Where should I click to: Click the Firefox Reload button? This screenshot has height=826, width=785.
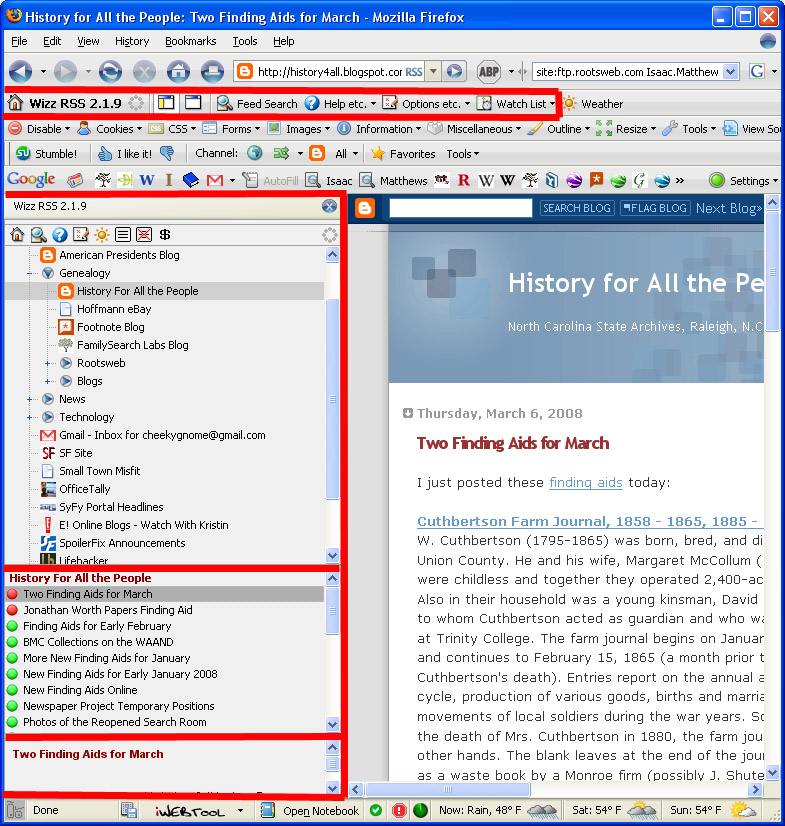pos(110,71)
